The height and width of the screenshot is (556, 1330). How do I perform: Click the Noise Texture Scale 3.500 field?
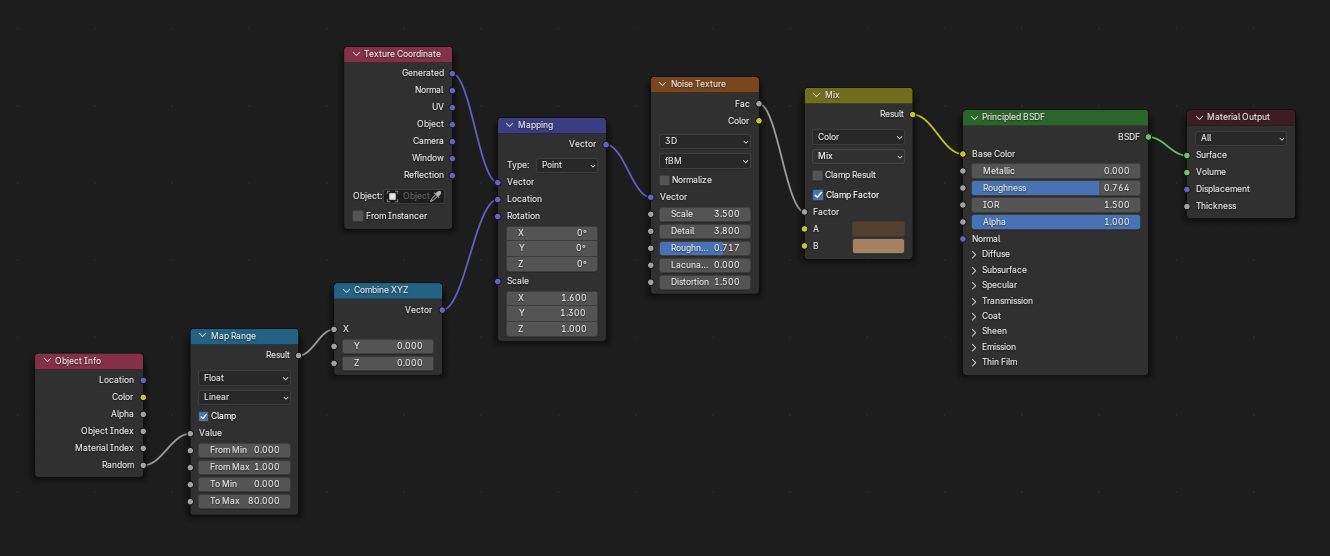point(704,214)
